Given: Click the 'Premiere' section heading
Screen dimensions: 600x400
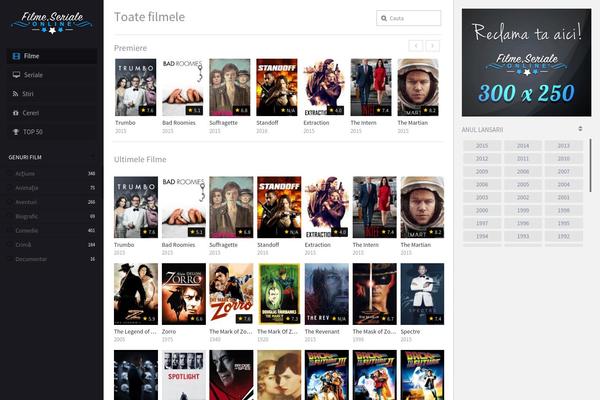Looking at the screenshot, I should [x=130, y=48].
